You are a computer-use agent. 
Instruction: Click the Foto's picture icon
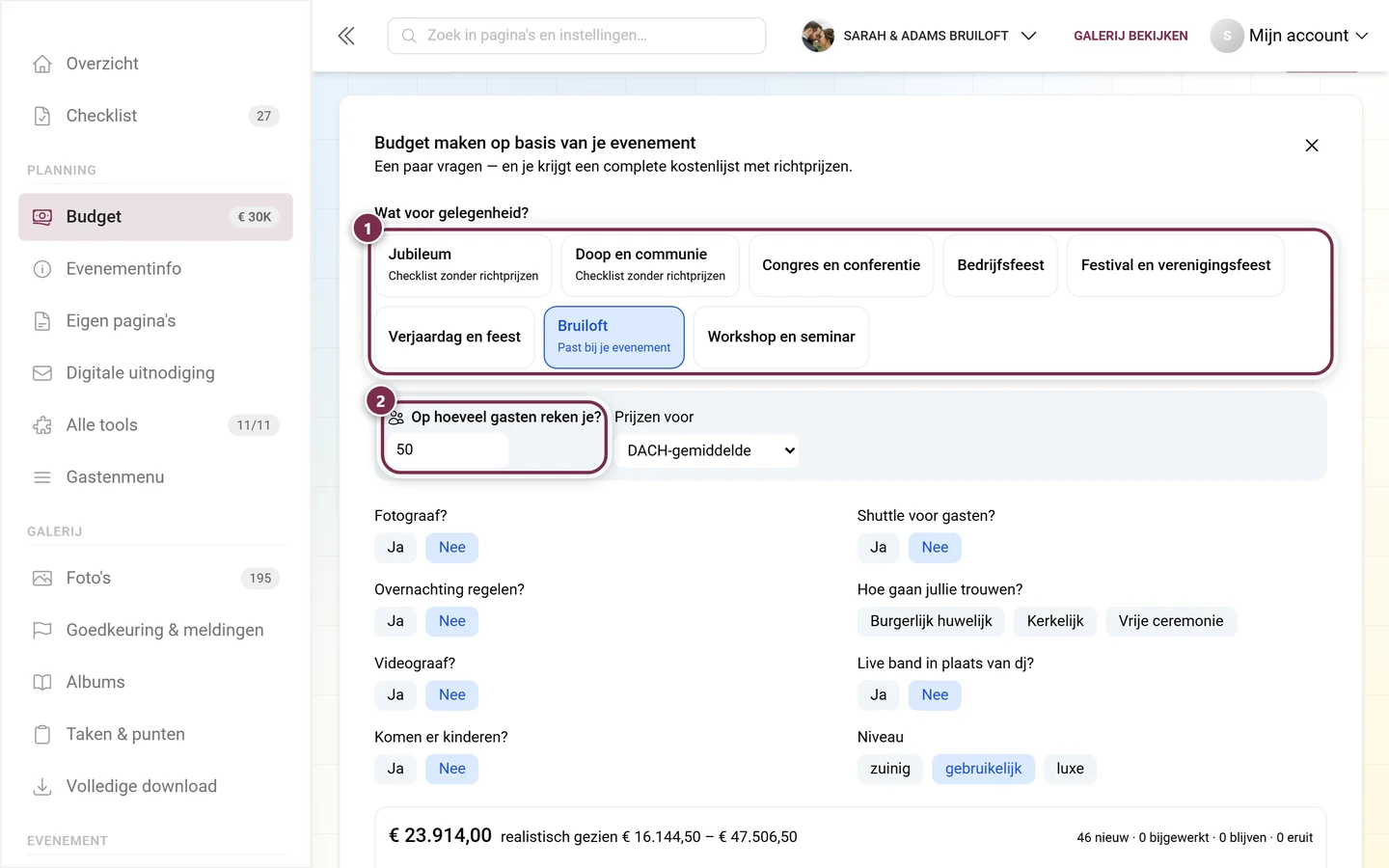[42, 579]
